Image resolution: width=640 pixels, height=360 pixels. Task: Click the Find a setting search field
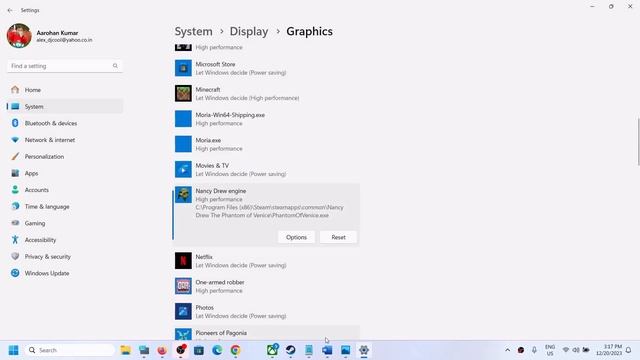point(64,66)
